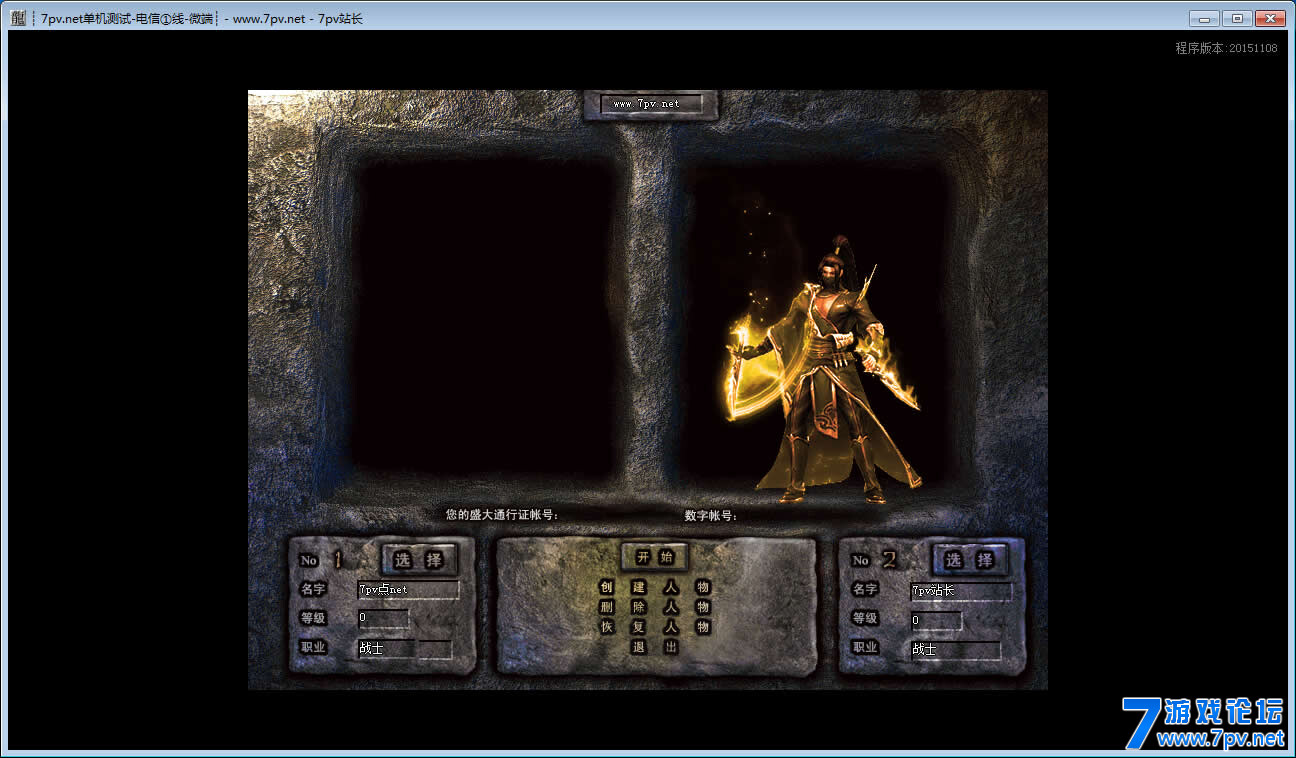This screenshot has height=758, width=1296.
Task: Select 创建人物 to create a character
Action: pyautogui.click(x=655, y=587)
